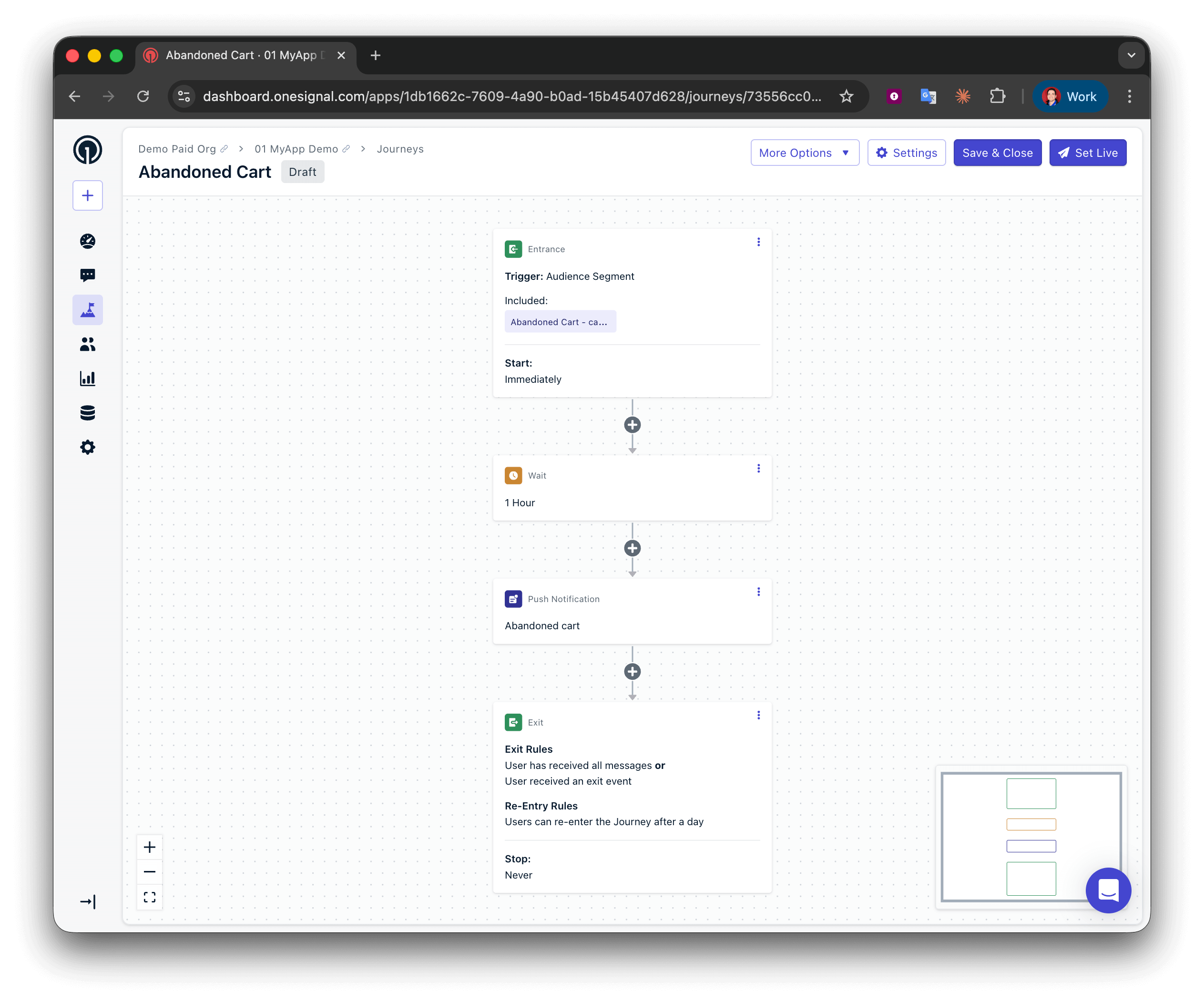Open the Journeys icon in sidebar

click(x=88, y=310)
